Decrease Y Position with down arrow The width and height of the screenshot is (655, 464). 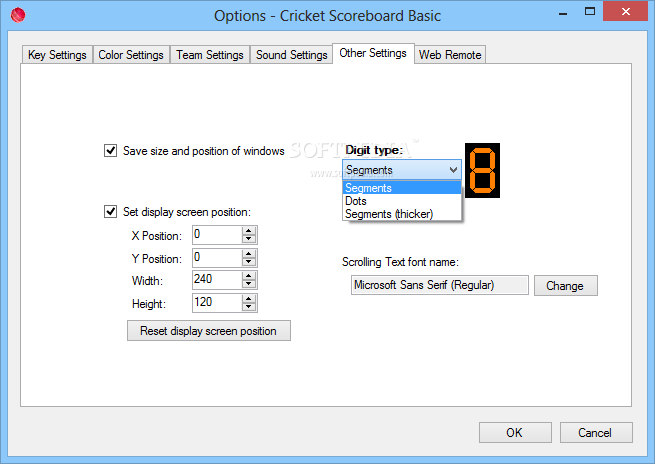point(249,262)
